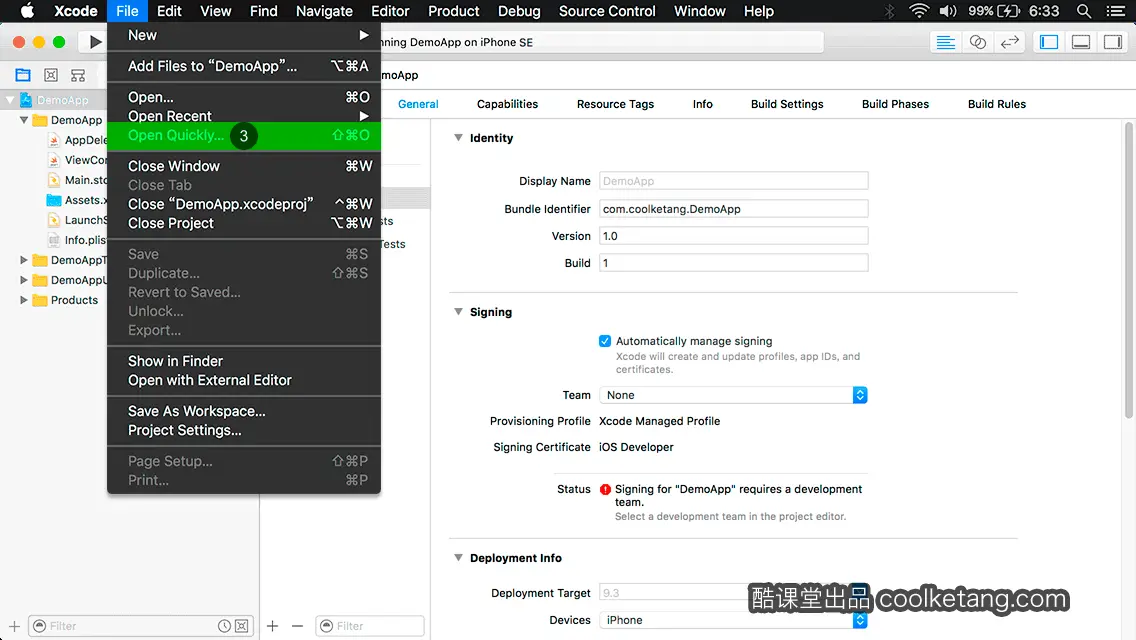Viewport: 1136px width, 640px height.
Task: Switch to the Capabilities tab
Action: (507, 104)
